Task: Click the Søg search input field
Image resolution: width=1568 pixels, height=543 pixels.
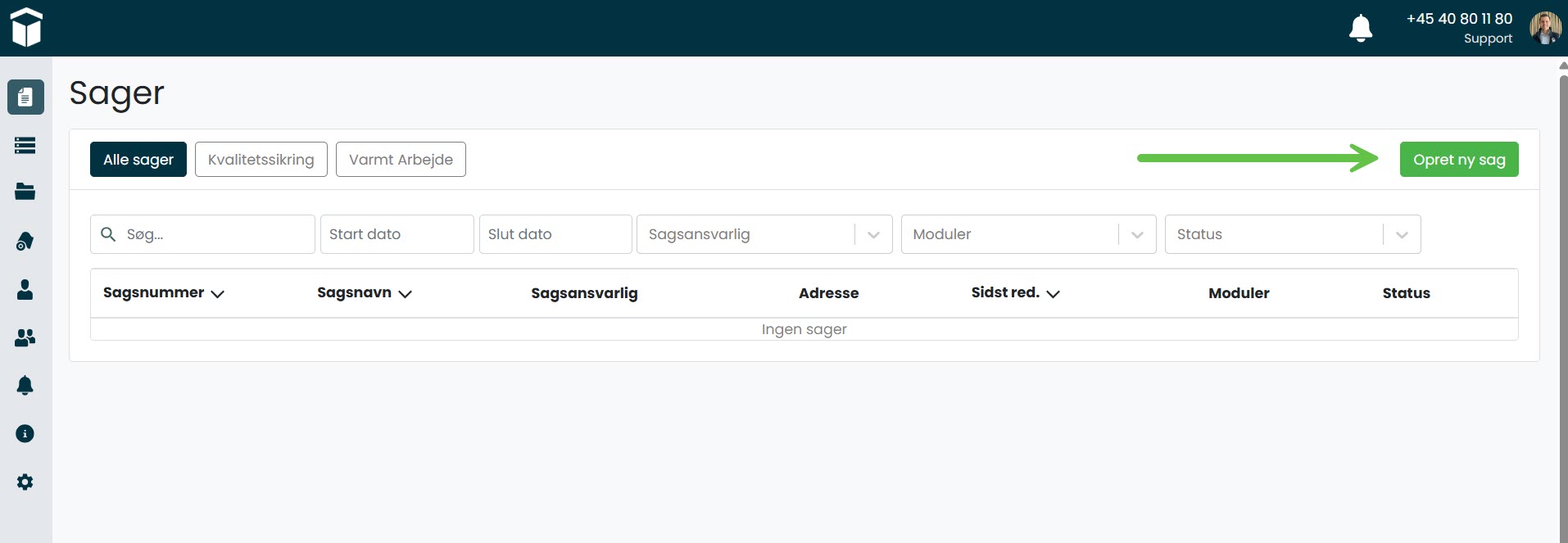Action: click(x=213, y=234)
